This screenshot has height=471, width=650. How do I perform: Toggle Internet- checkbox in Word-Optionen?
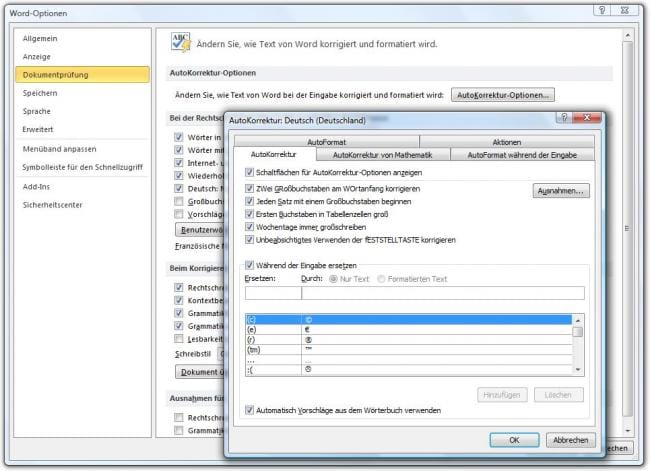point(179,163)
